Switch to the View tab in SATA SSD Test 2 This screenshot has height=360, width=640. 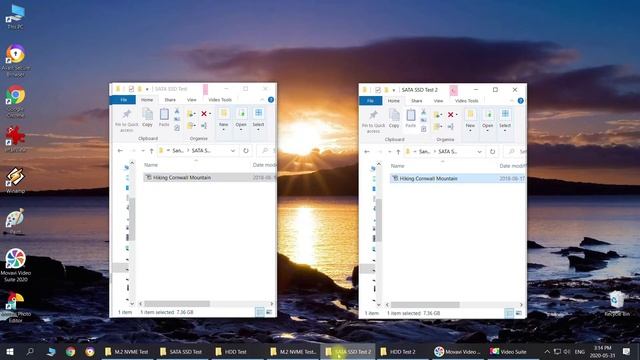(x=438, y=101)
